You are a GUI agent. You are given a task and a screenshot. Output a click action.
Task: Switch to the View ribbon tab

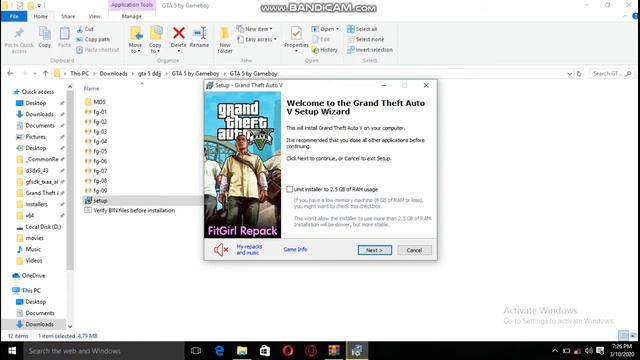coord(94,16)
